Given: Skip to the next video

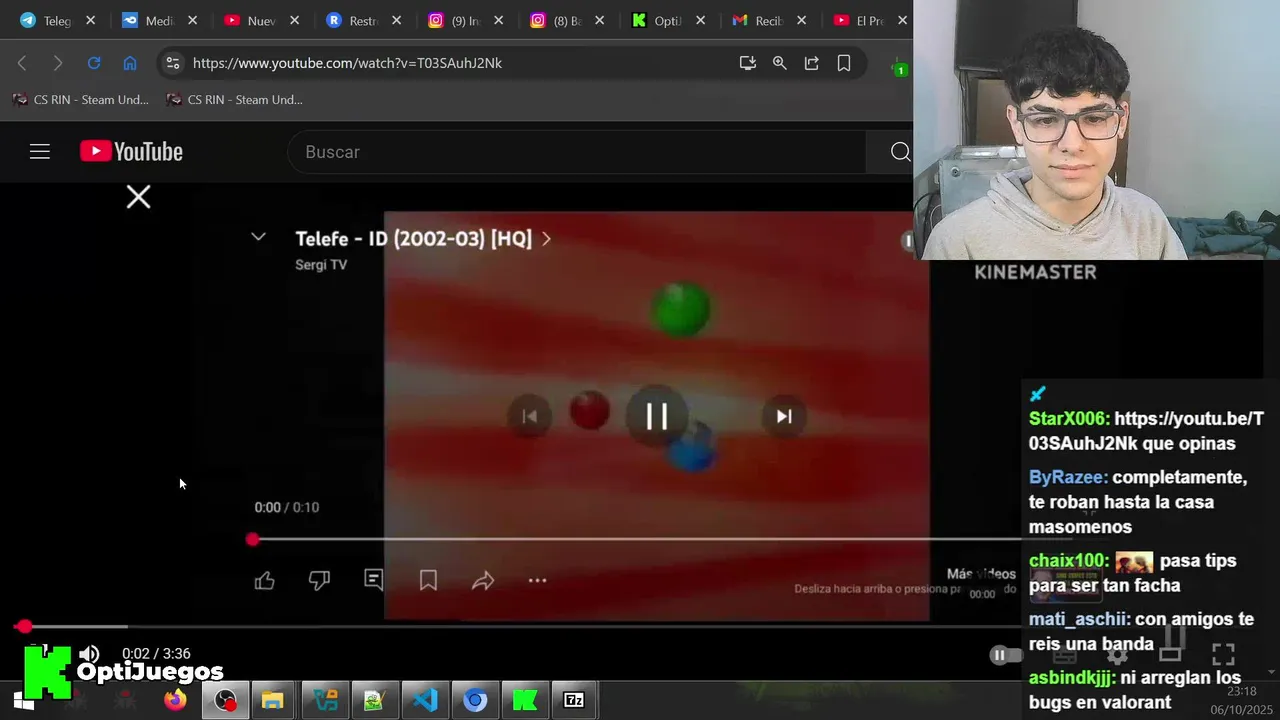Looking at the screenshot, I should tap(784, 416).
